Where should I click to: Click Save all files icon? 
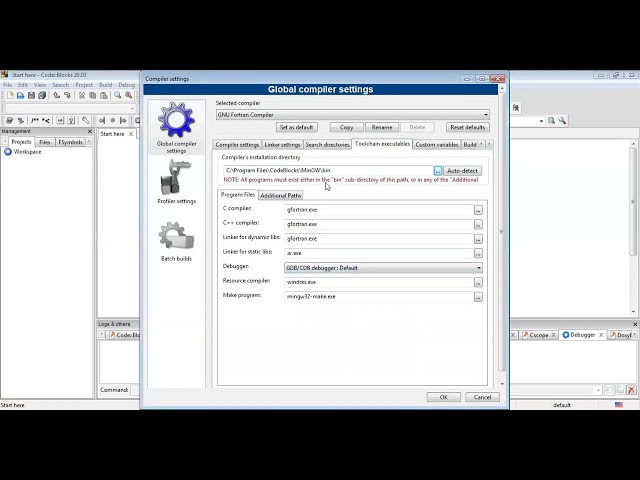(x=42, y=96)
